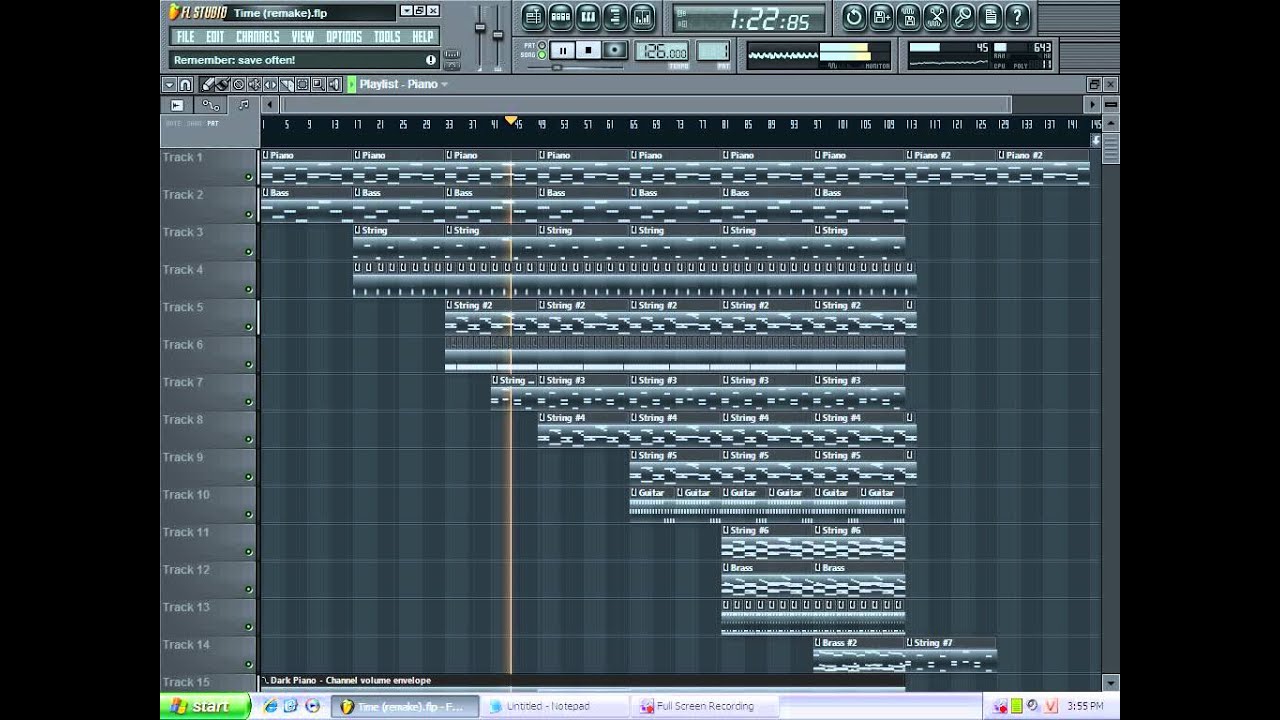Adjust the main volume slider
This screenshot has width=1280, height=720.
point(480,27)
